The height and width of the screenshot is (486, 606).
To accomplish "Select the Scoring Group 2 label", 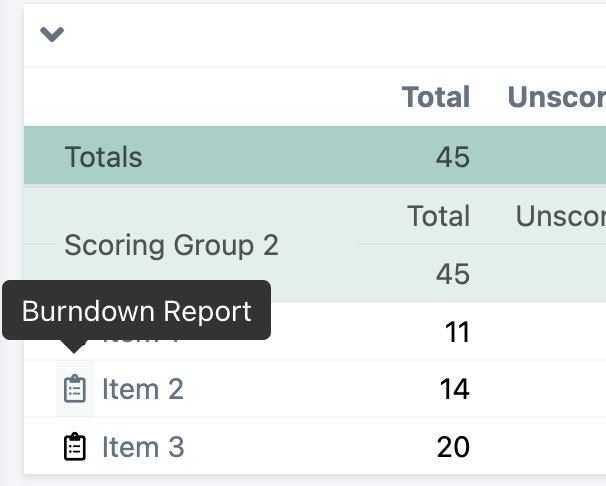I will click(171, 245).
